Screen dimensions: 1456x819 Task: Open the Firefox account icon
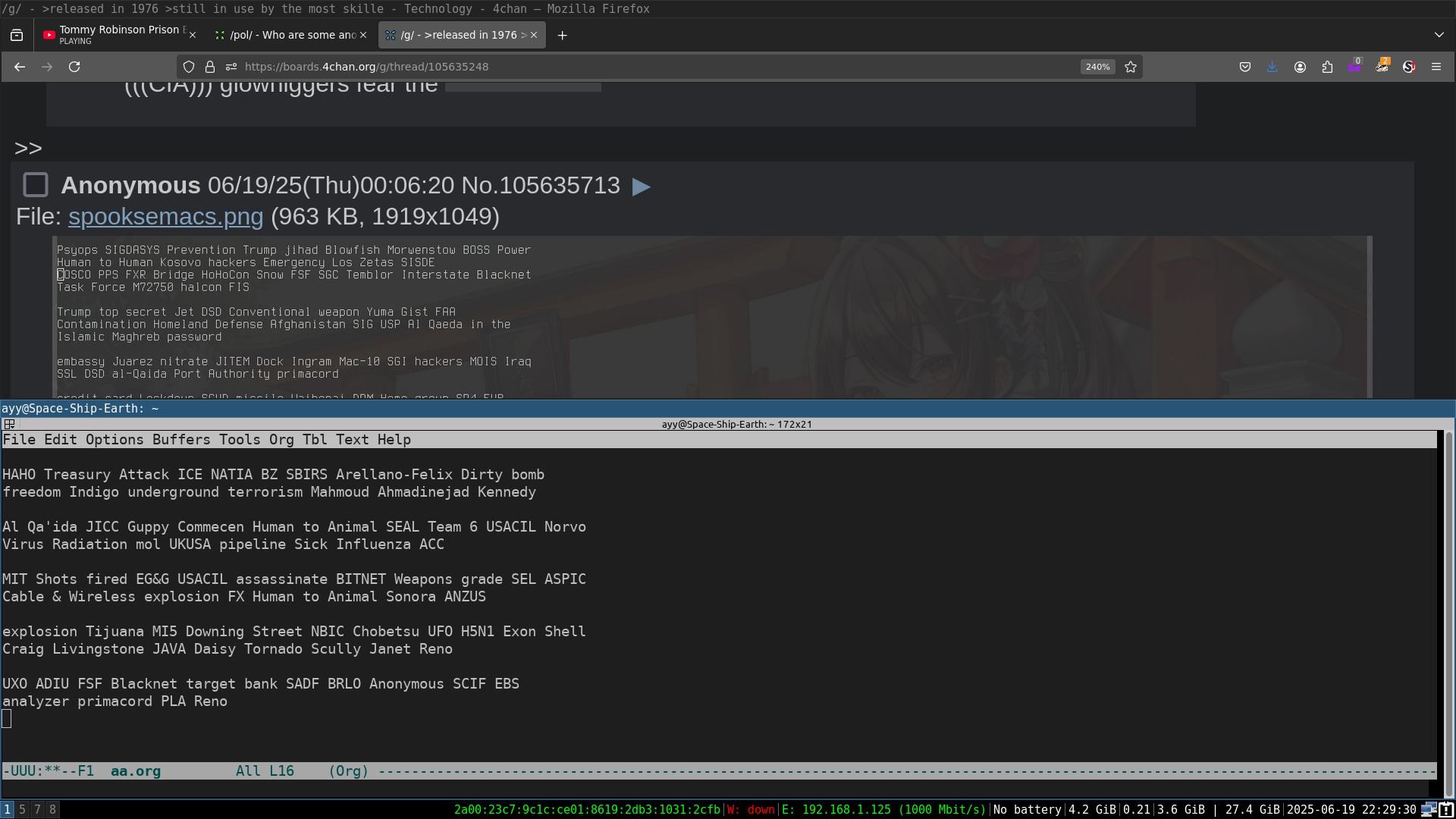(x=1300, y=67)
